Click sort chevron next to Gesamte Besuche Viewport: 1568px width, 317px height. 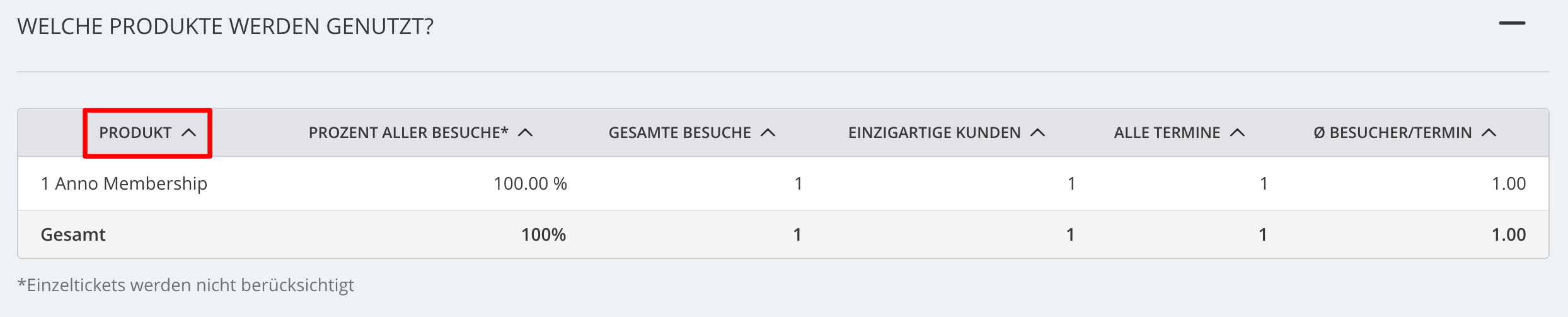pos(768,133)
